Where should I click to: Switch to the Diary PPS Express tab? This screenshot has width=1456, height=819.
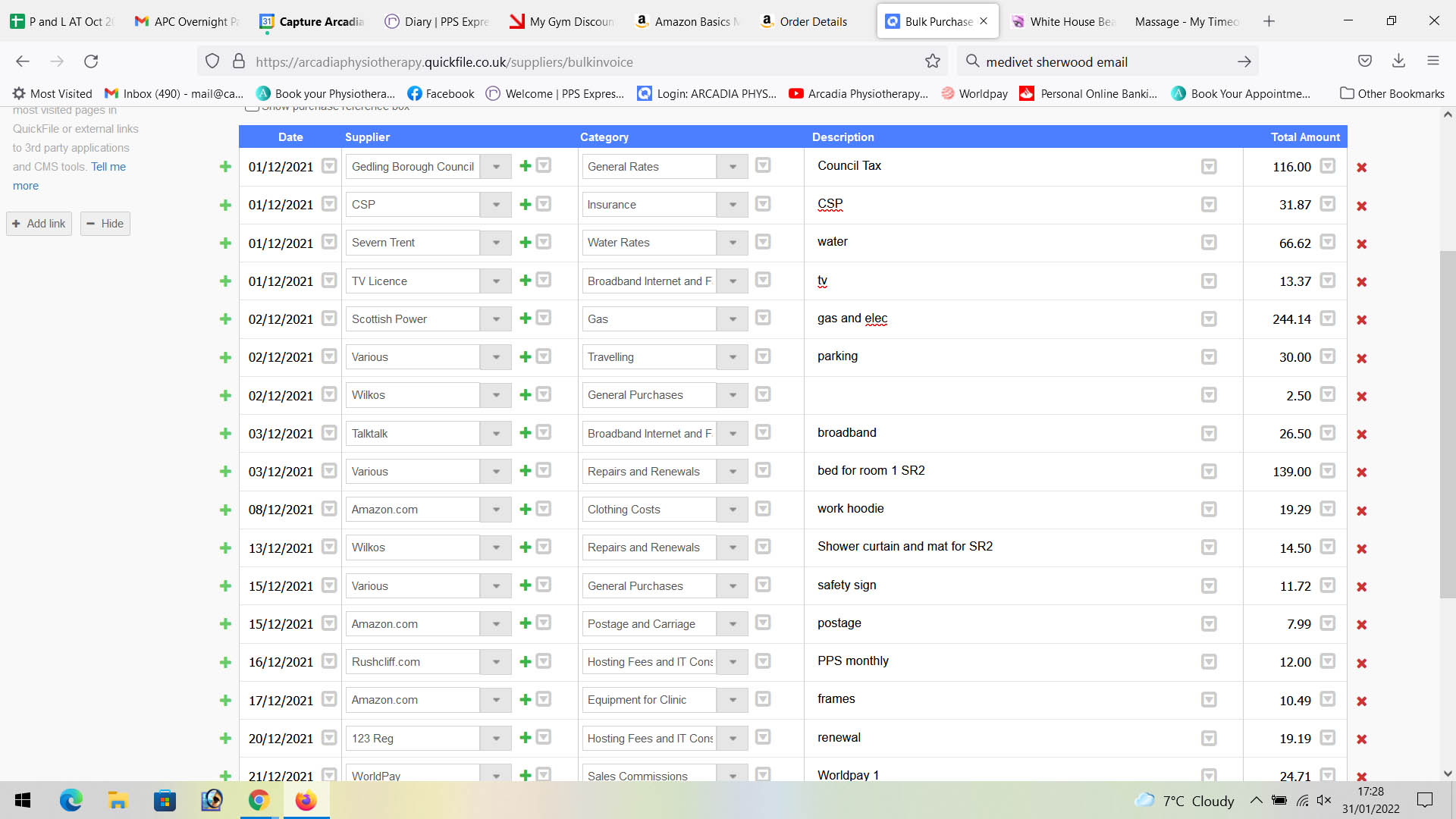pos(438,21)
